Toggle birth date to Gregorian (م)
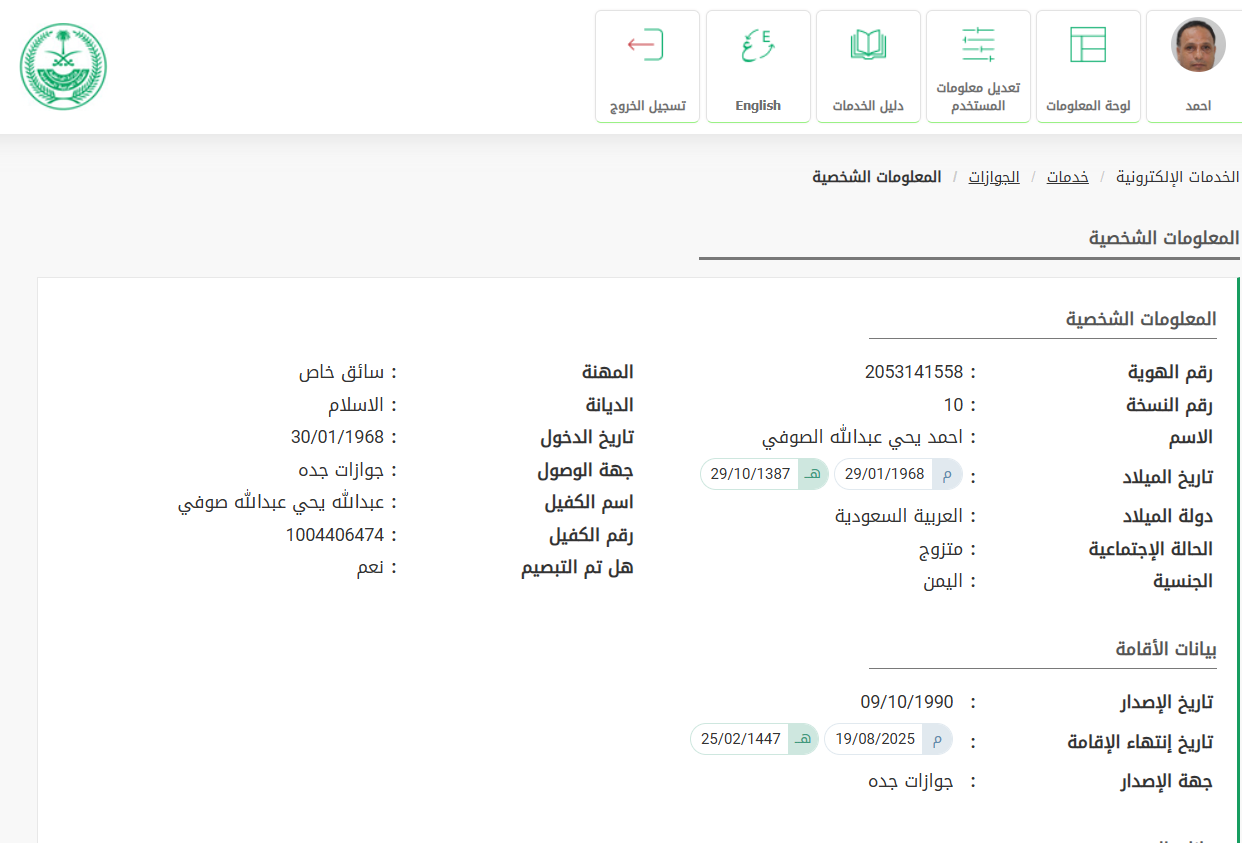This screenshot has height=843, width=1242. tap(946, 474)
